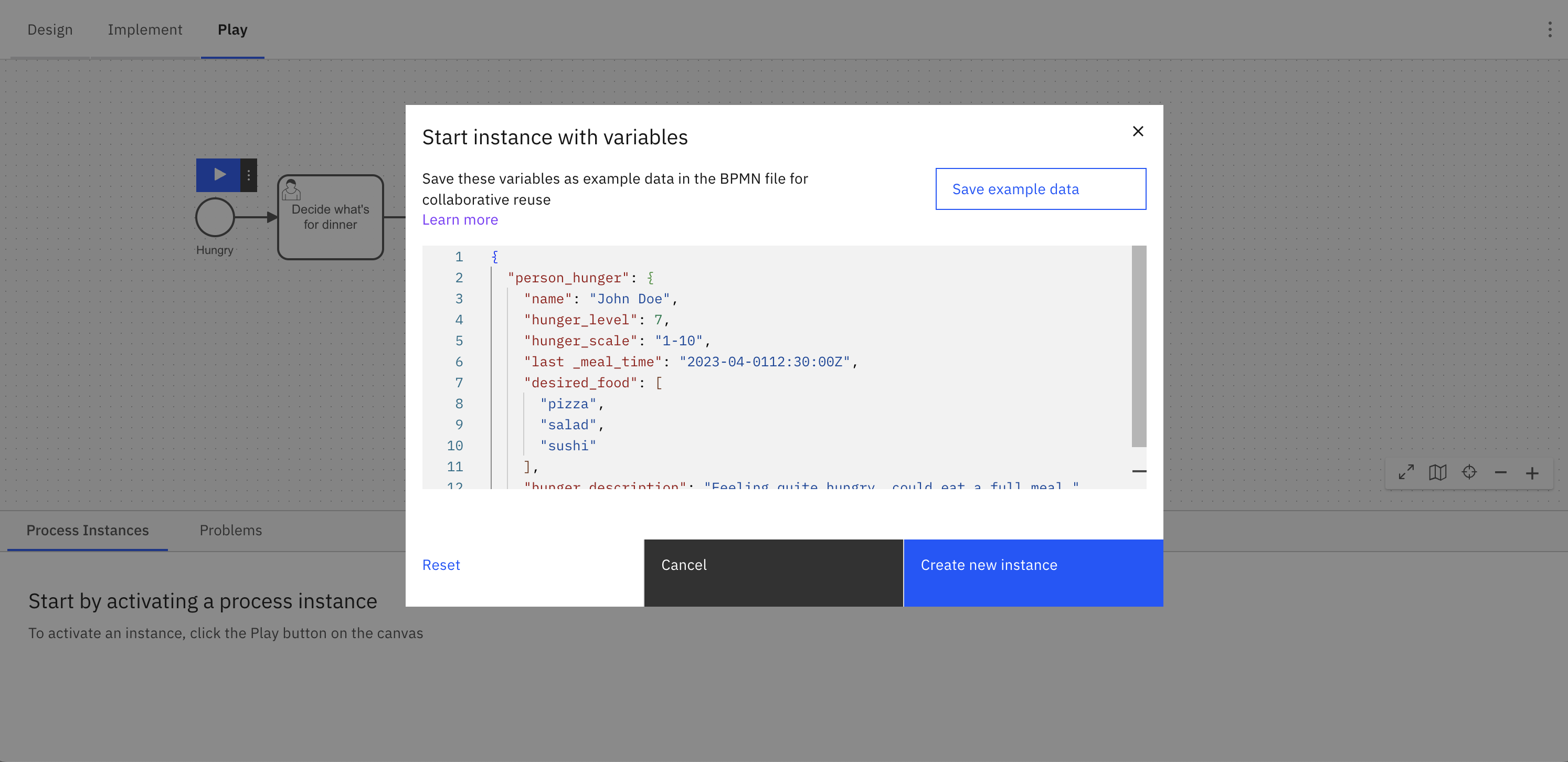The height and width of the screenshot is (762, 1568).
Task: Open the Process Instances tab
Action: point(87,530)
